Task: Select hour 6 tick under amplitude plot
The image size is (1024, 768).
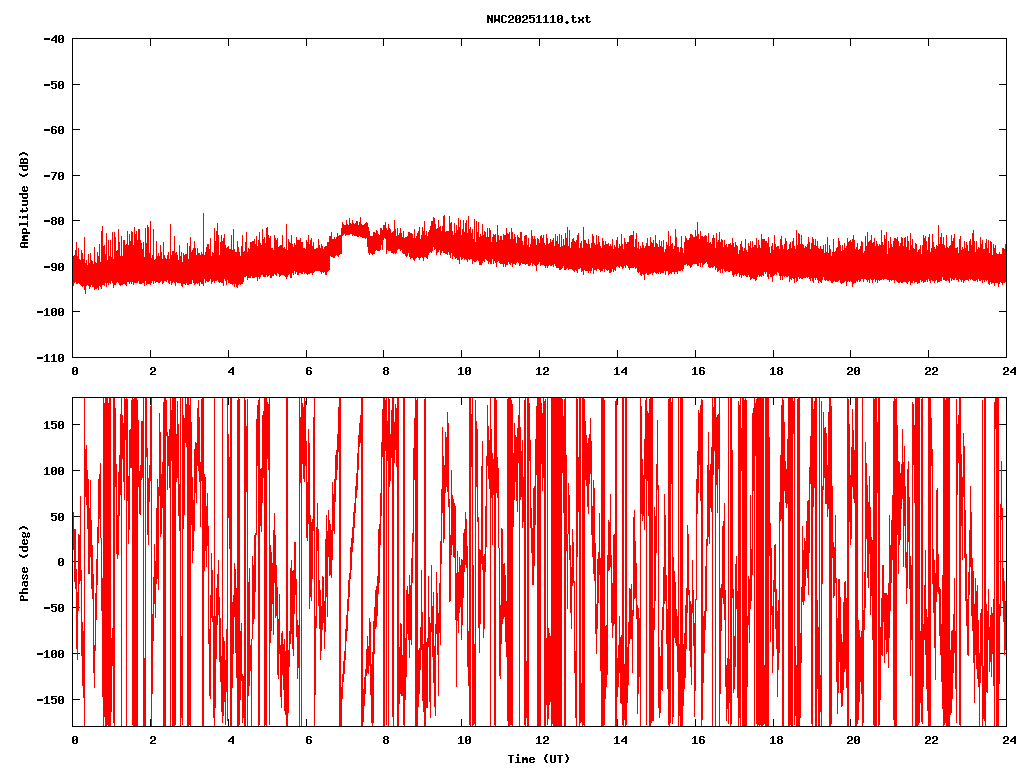Action: (x=308, y=370)
